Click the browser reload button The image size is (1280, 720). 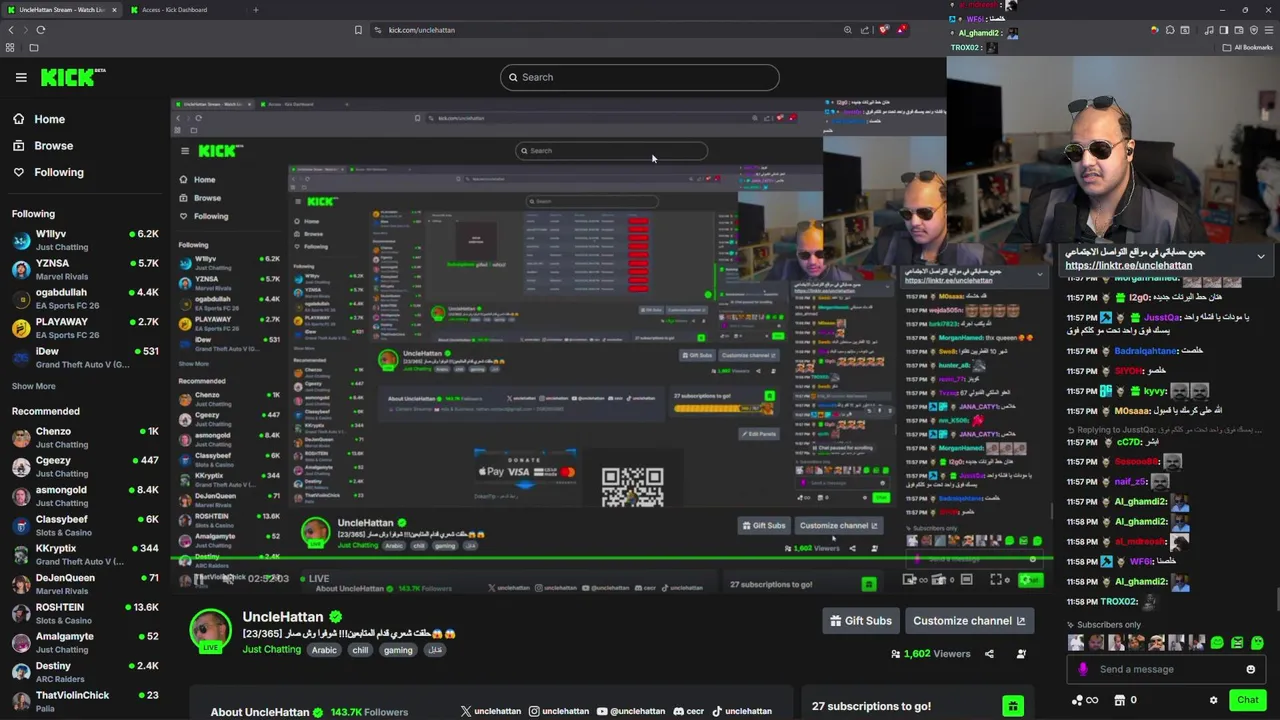tap(41, 30)
